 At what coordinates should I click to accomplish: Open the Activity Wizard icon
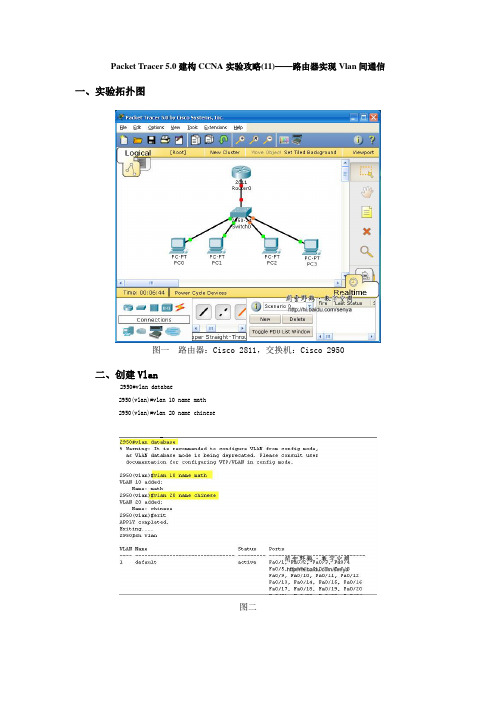(179, 140)
